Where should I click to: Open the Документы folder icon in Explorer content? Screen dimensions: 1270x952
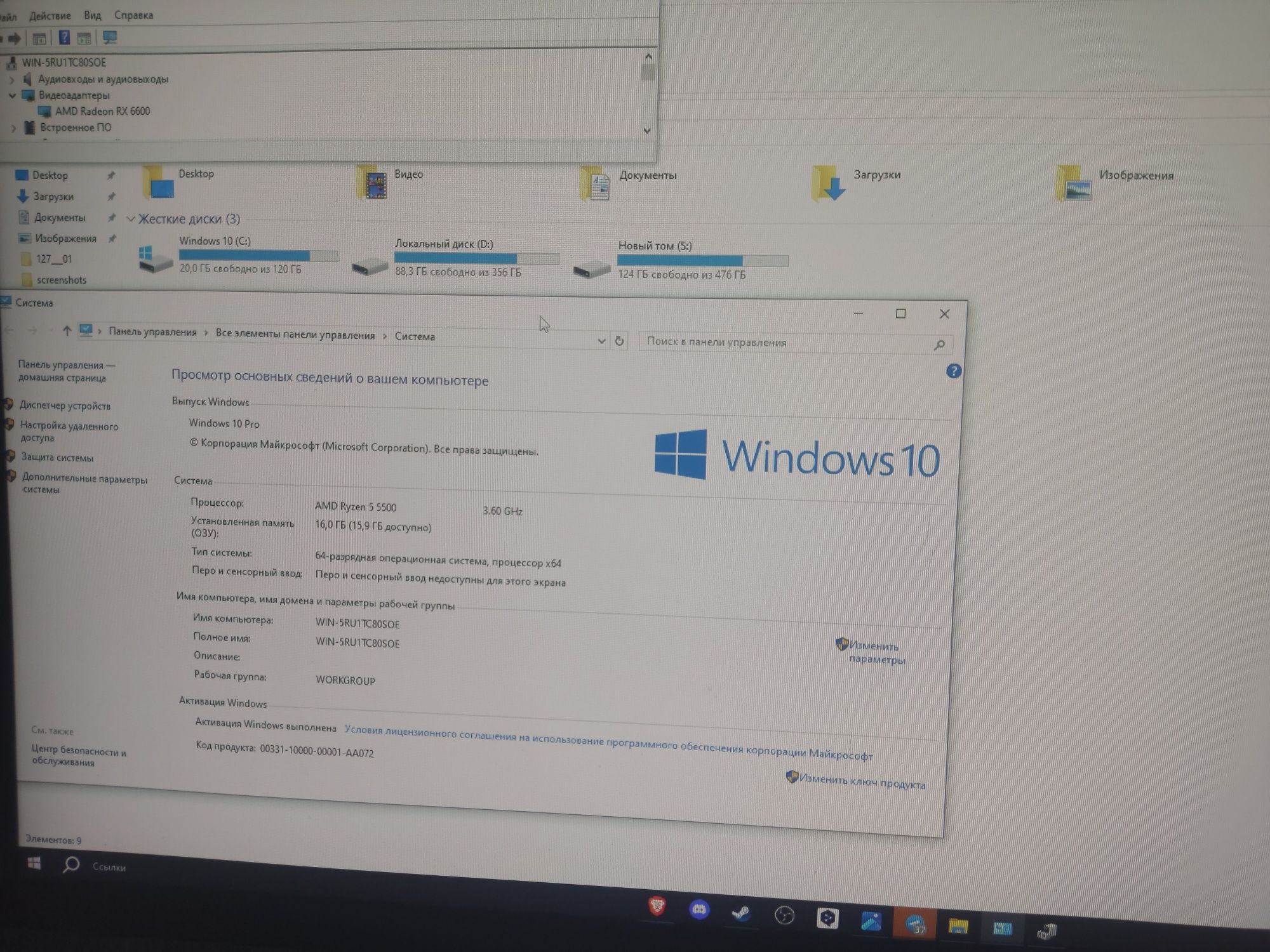tap(595, 185)
